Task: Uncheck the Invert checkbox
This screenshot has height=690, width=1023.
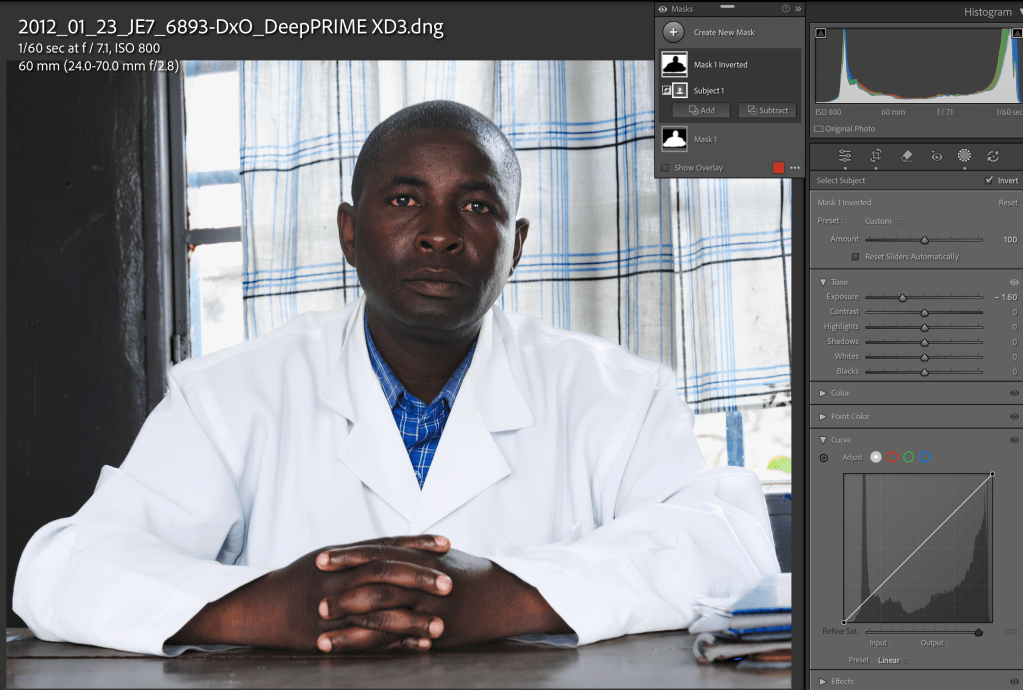Action: pyautogui.click(x=989, y=181)
